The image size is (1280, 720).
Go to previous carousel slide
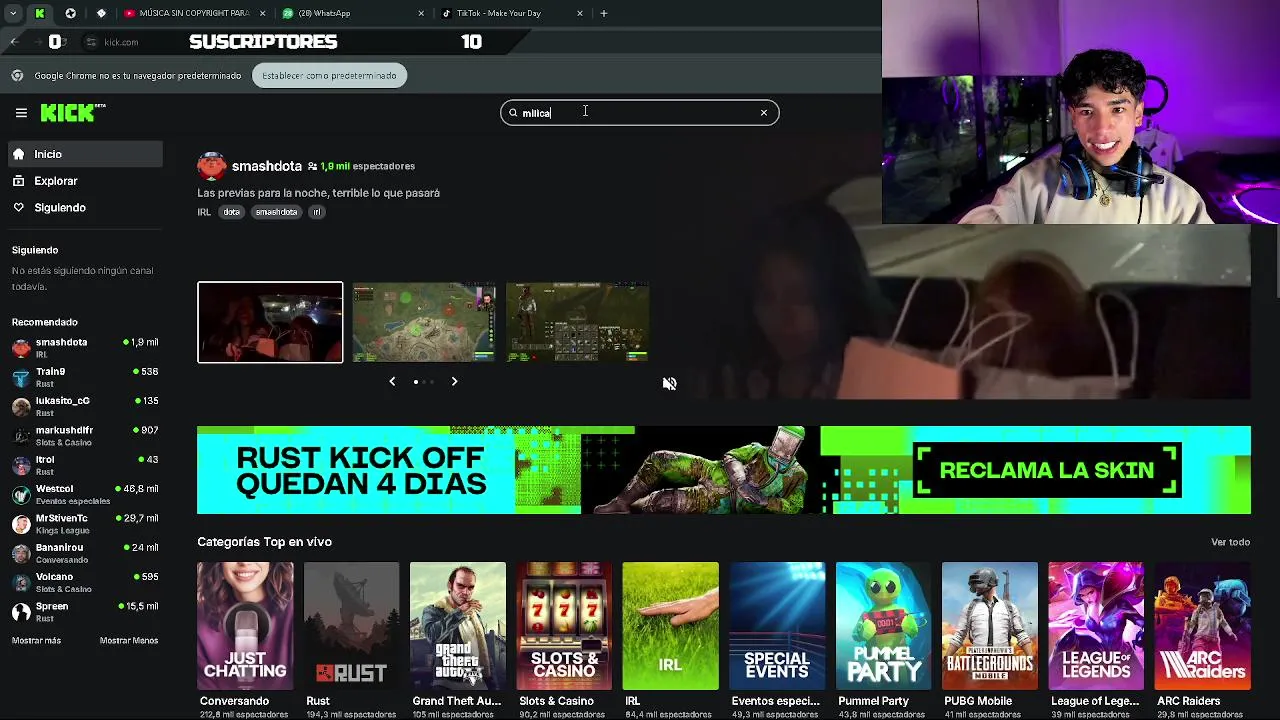coord(392,381)
